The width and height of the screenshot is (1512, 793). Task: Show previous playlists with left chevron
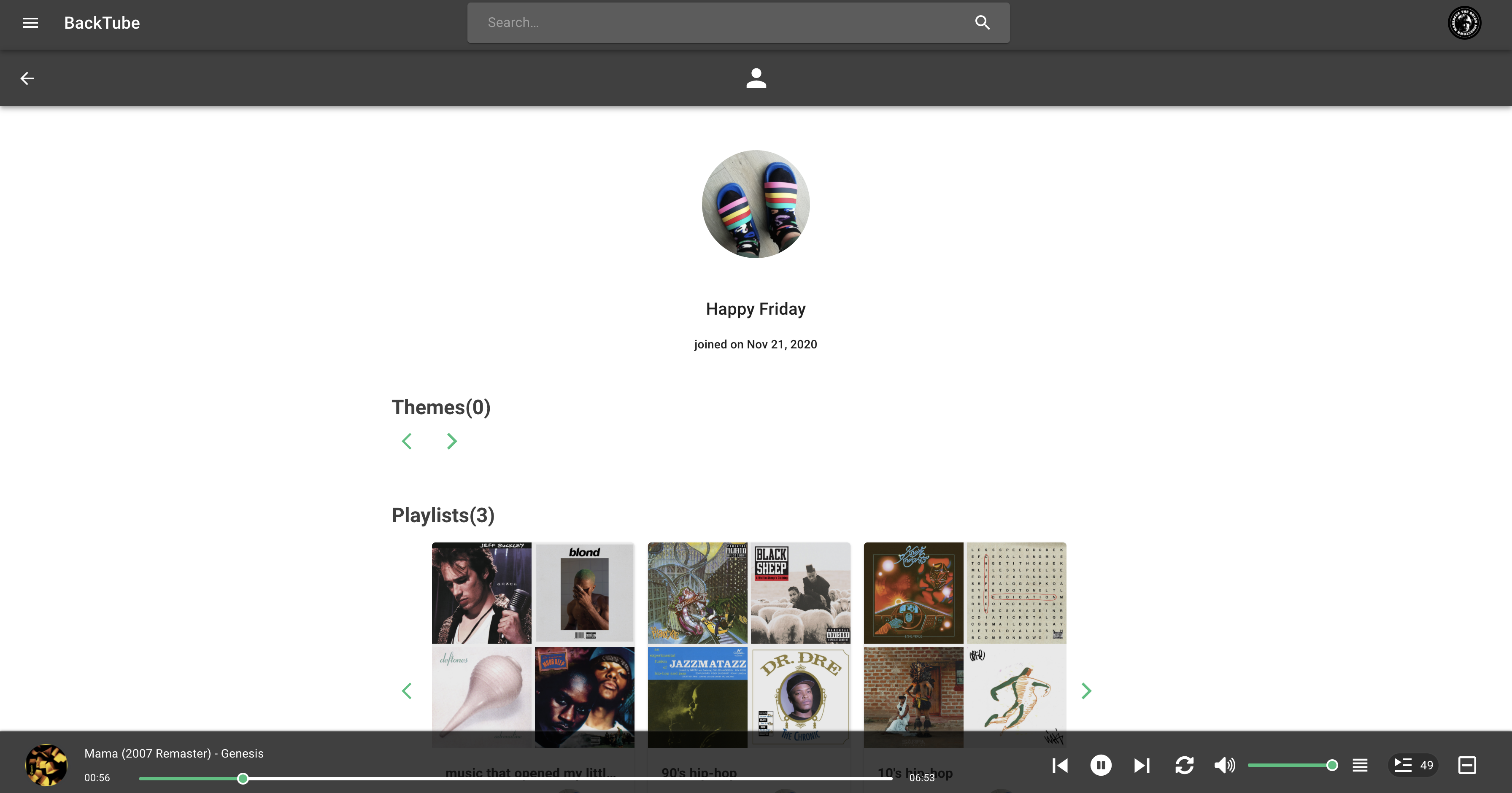pyautogui.click(x=407, y=691)
